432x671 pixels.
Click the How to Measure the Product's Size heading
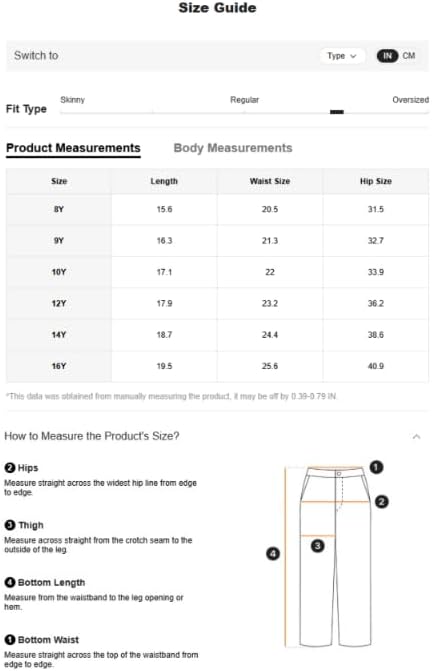(92, 436)
